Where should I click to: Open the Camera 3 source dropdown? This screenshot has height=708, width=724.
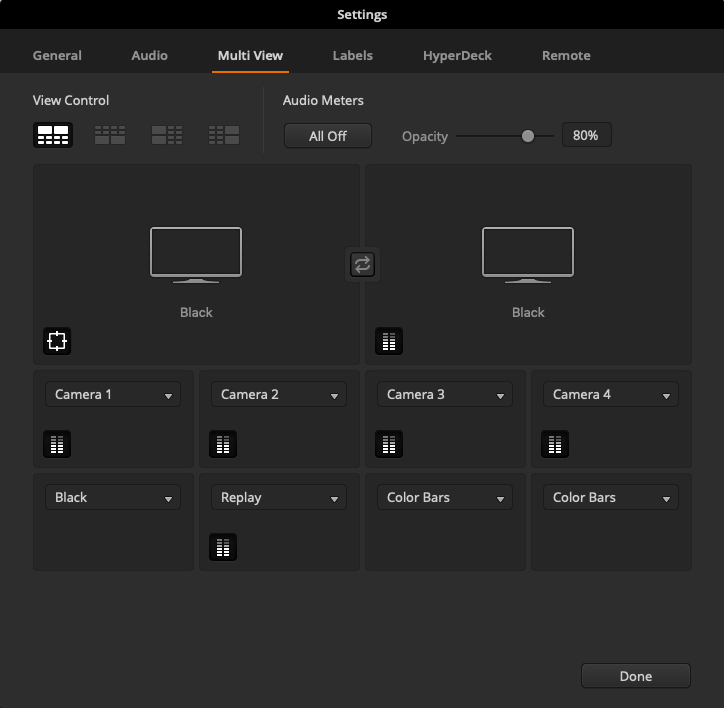[x=444, y=395]
